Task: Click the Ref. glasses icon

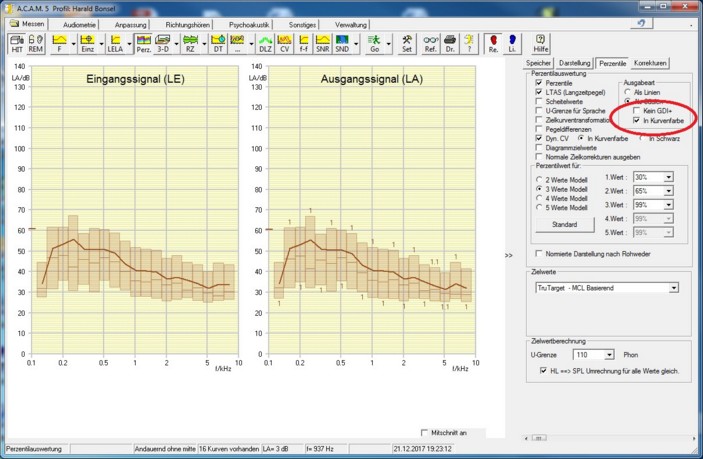Action: pyautogui.click(x=430, y=44)
